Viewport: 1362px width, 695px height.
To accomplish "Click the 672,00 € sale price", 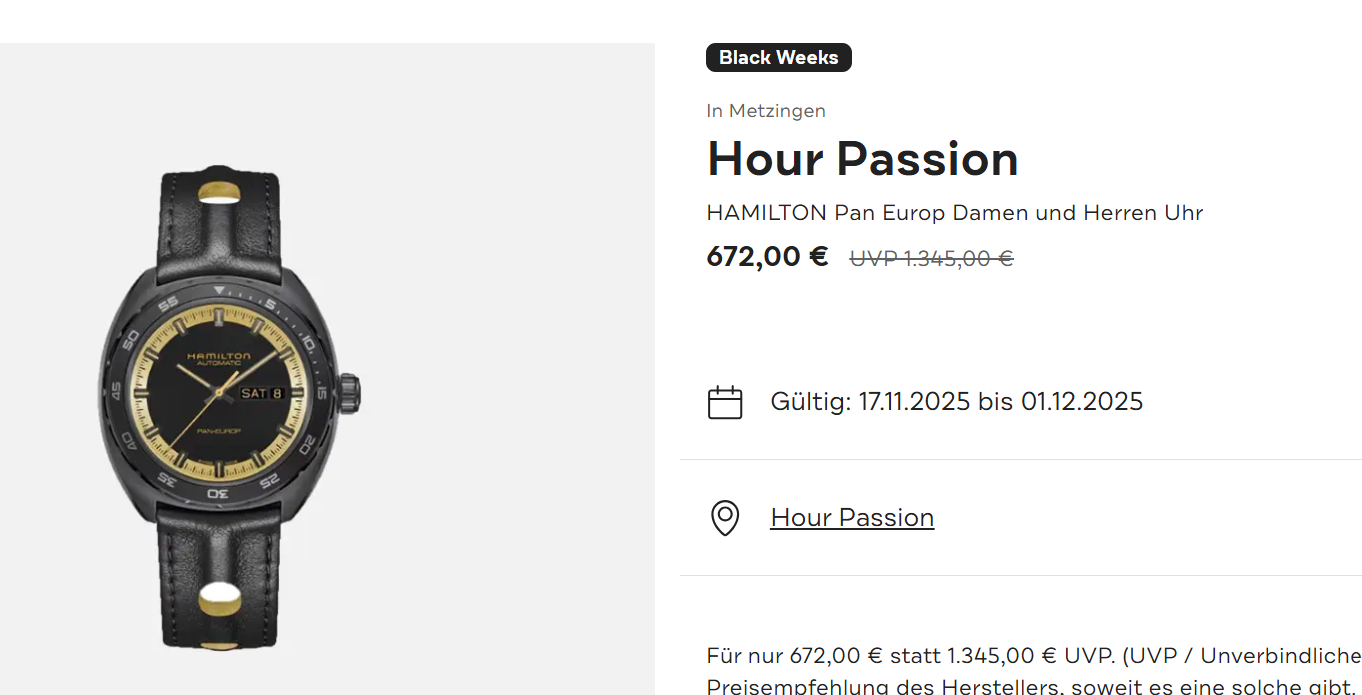I will [767, 257].
